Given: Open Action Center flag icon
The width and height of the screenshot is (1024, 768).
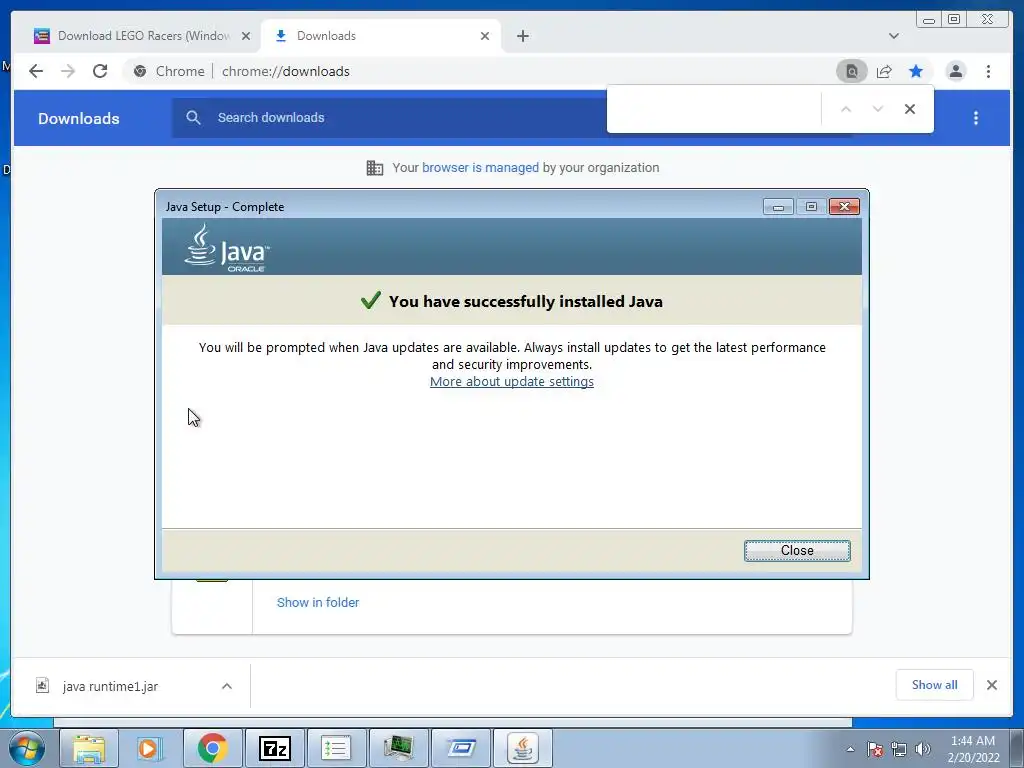Looking at the screenshot, I should 874,749.
